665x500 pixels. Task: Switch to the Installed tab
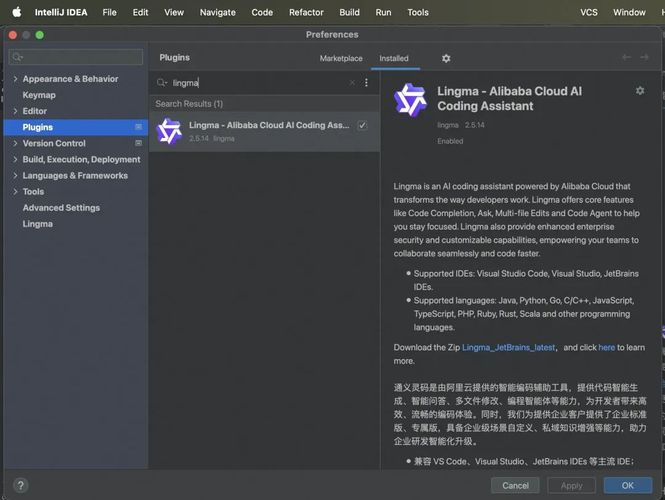coord(394,58)
